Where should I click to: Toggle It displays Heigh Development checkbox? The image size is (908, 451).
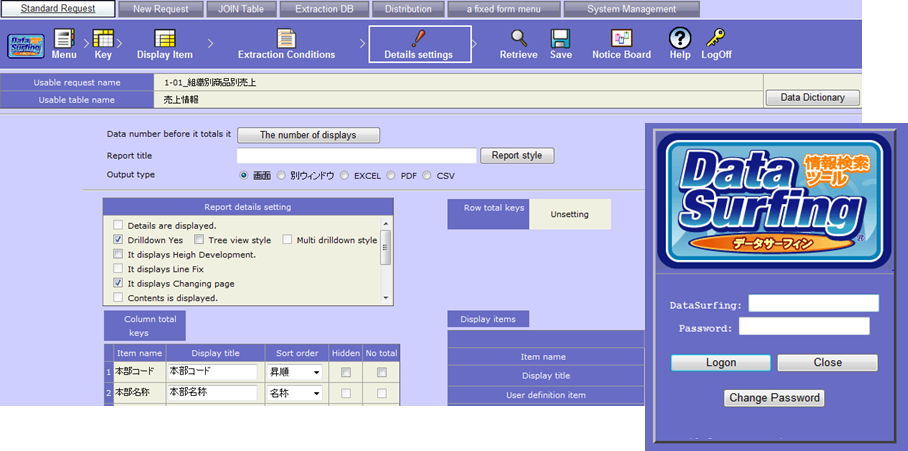pos(118,254)
